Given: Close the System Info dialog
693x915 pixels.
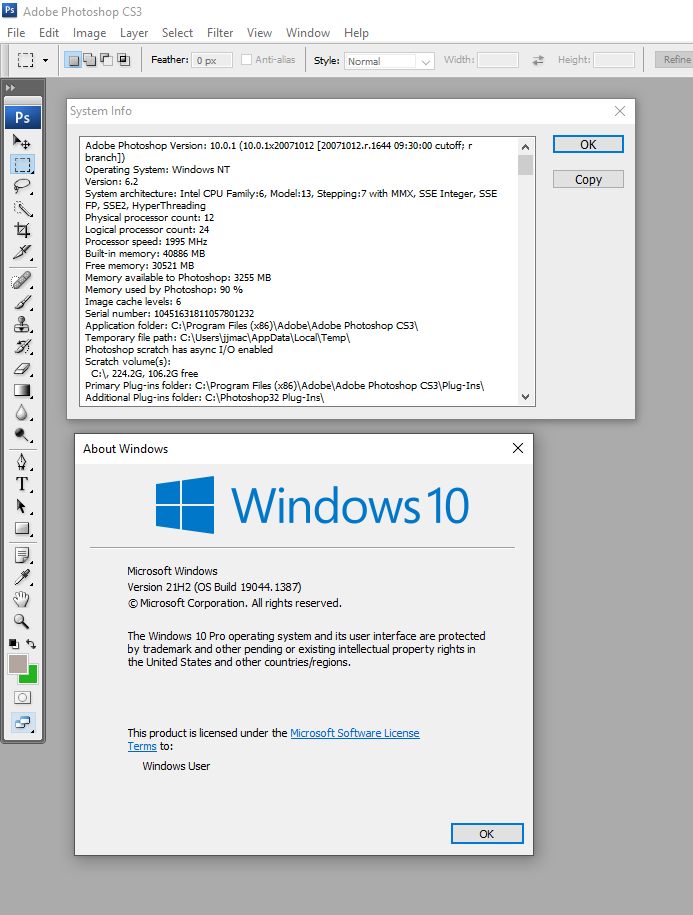Looking at the screenshot, I should click(x=620, y=111).
